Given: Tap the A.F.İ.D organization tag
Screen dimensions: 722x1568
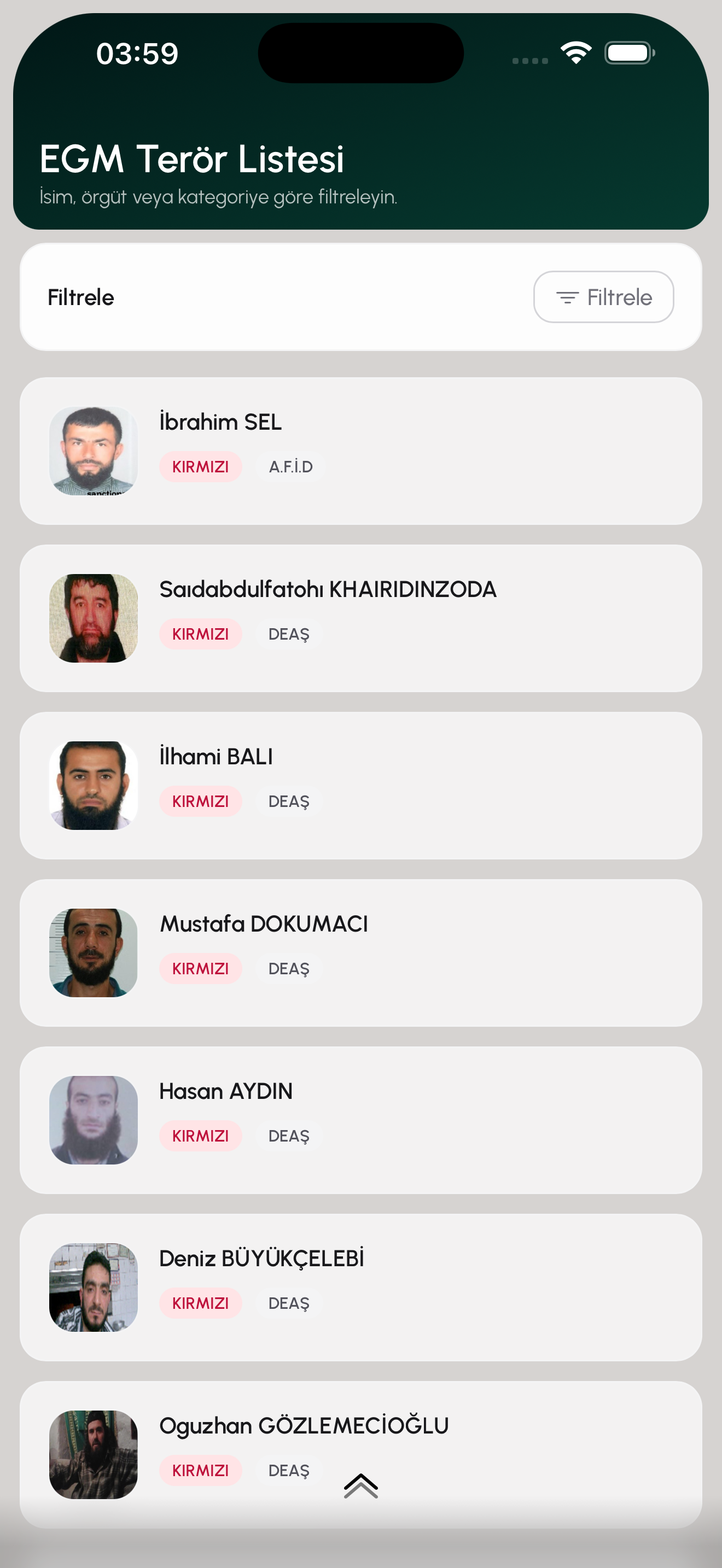Looking at the screenshot, I should (x=290, y=467).
